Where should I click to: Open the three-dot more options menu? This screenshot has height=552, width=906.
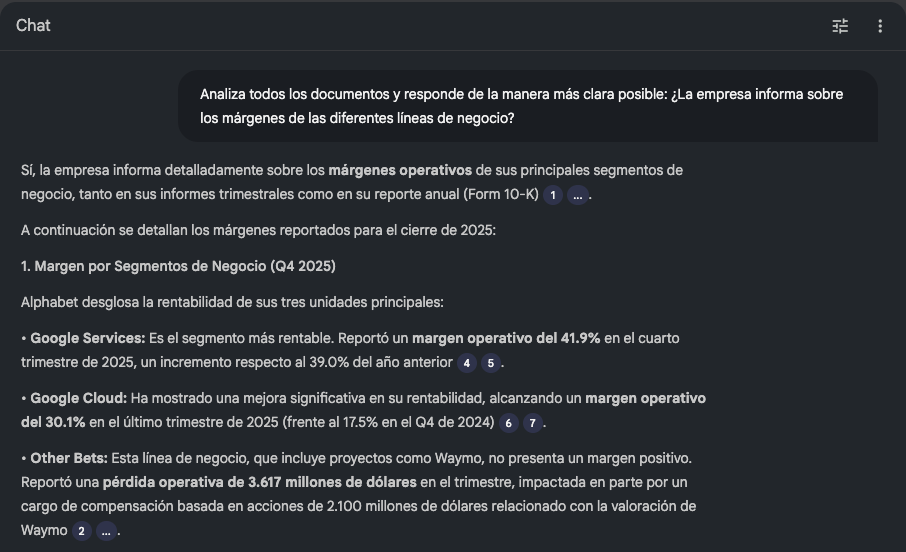point(880,26)
